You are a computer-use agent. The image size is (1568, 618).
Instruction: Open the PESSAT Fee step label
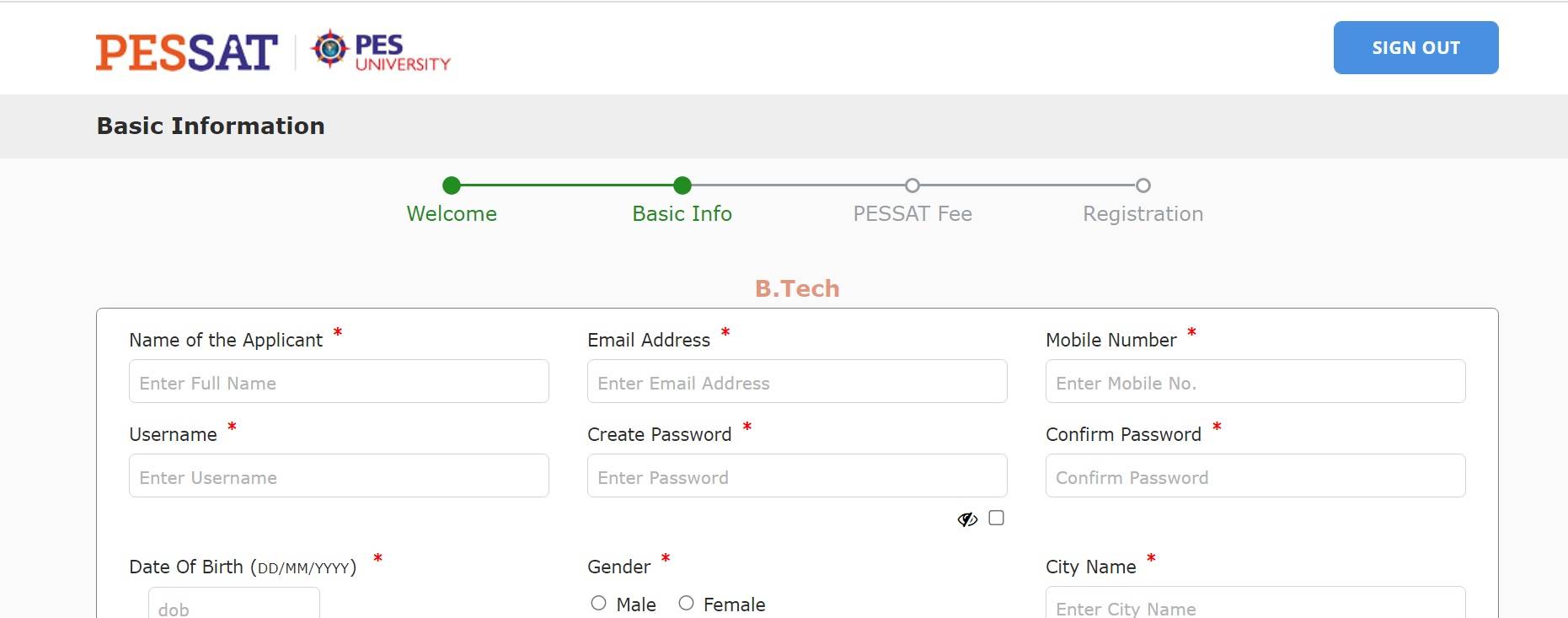913,213
